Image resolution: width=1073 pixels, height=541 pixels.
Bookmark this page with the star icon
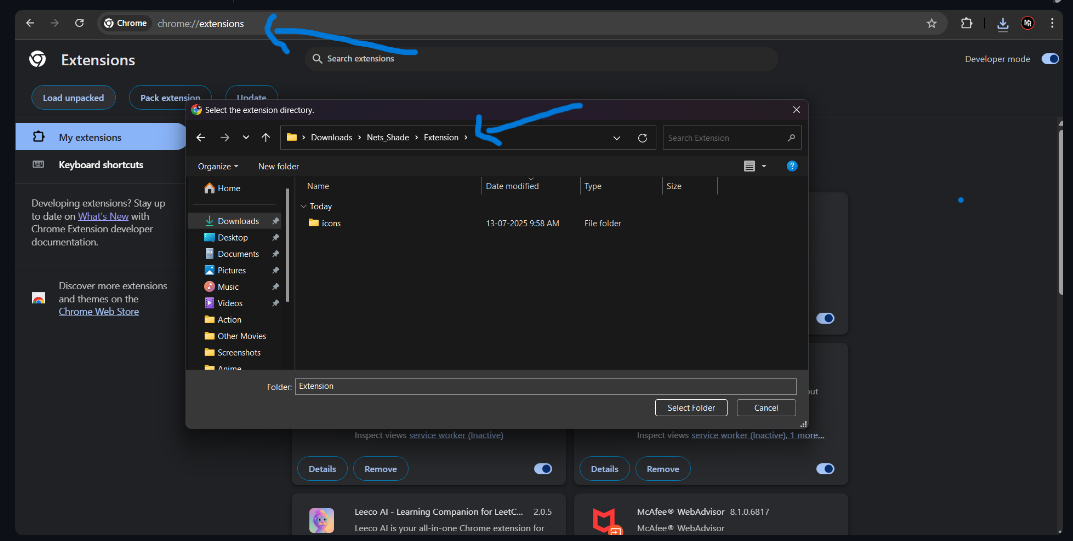click(931, 23)
